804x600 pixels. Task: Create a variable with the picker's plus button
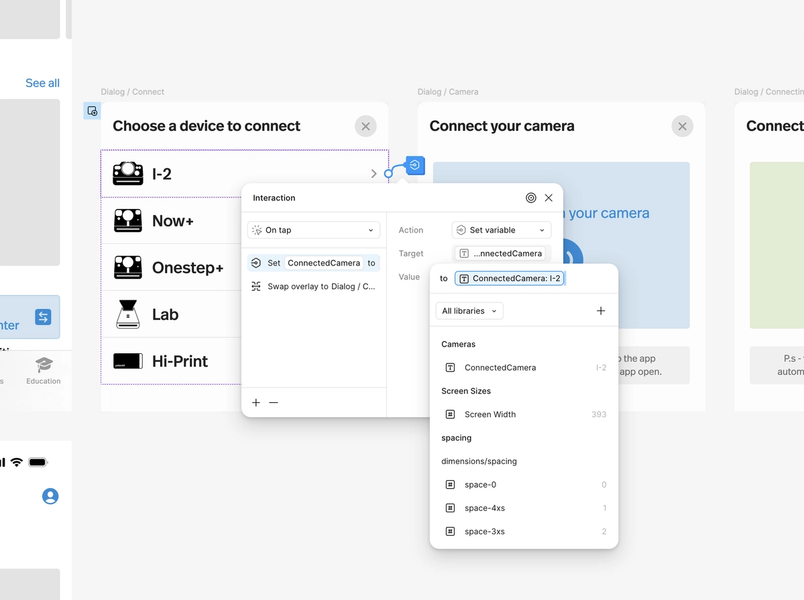pos(600,311)
